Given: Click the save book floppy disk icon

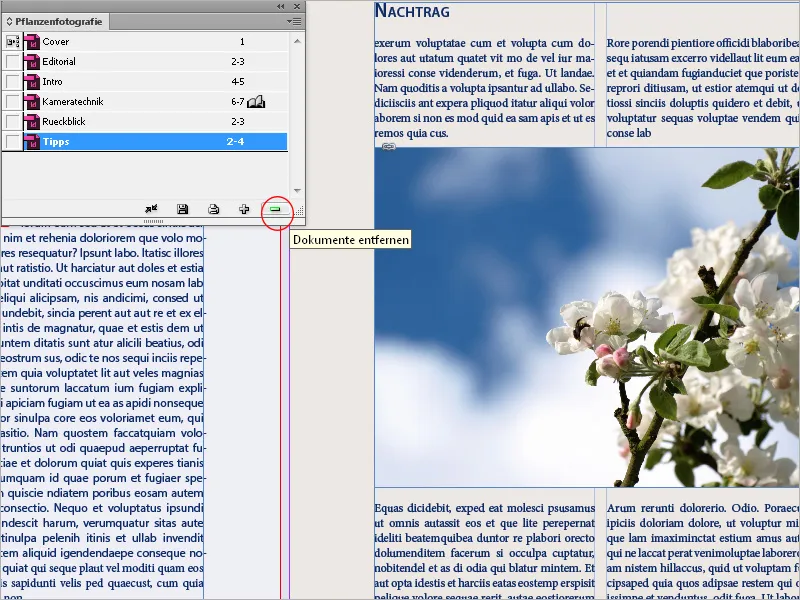Looking at the screenshot, I should pos(182,209).
